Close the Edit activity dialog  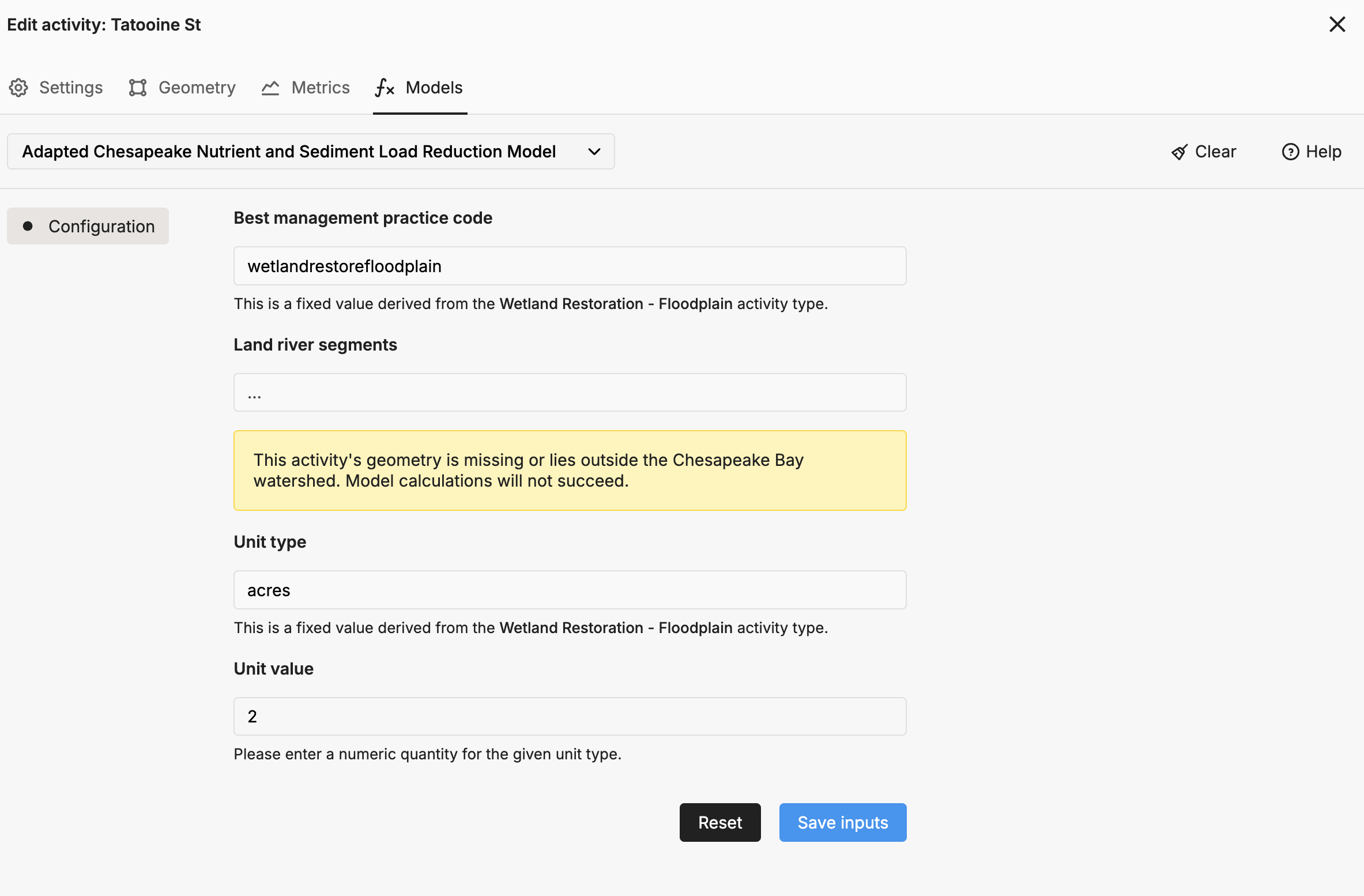[1337, 24]
